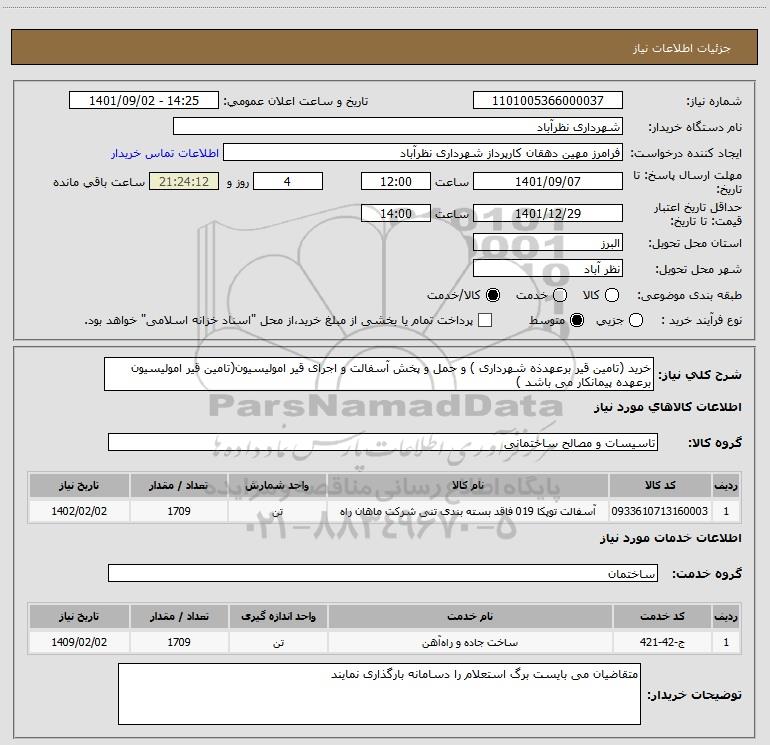Click the buyer organization name field
Screen dimensions: 770x745
(397, 127)
